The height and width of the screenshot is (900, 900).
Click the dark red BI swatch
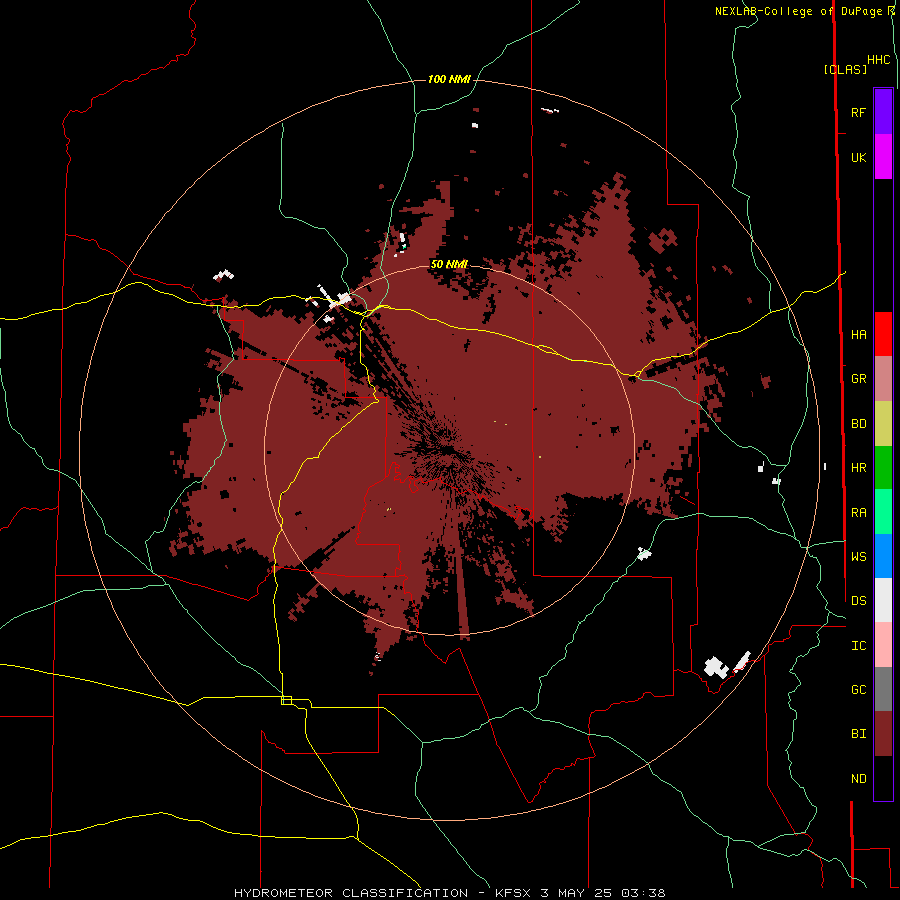click(883, 734)
